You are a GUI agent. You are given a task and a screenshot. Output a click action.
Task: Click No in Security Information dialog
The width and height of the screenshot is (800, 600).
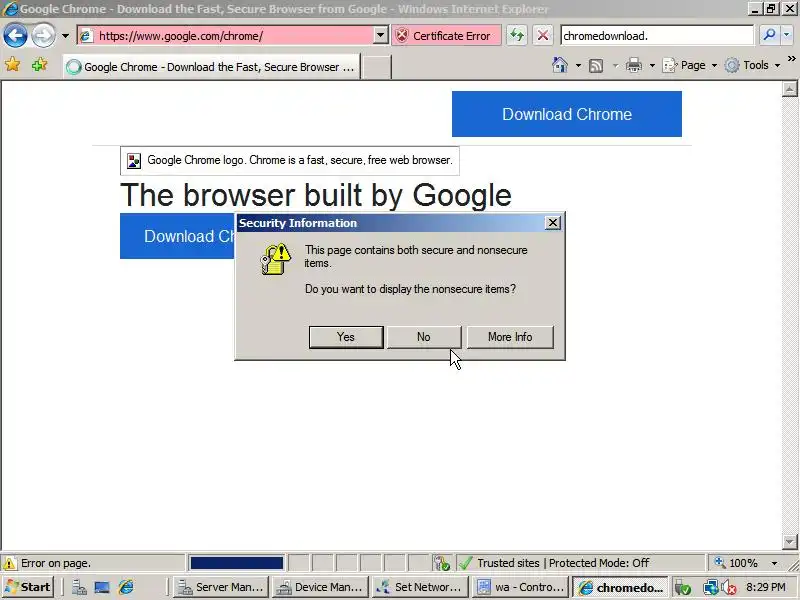[423, 337]
